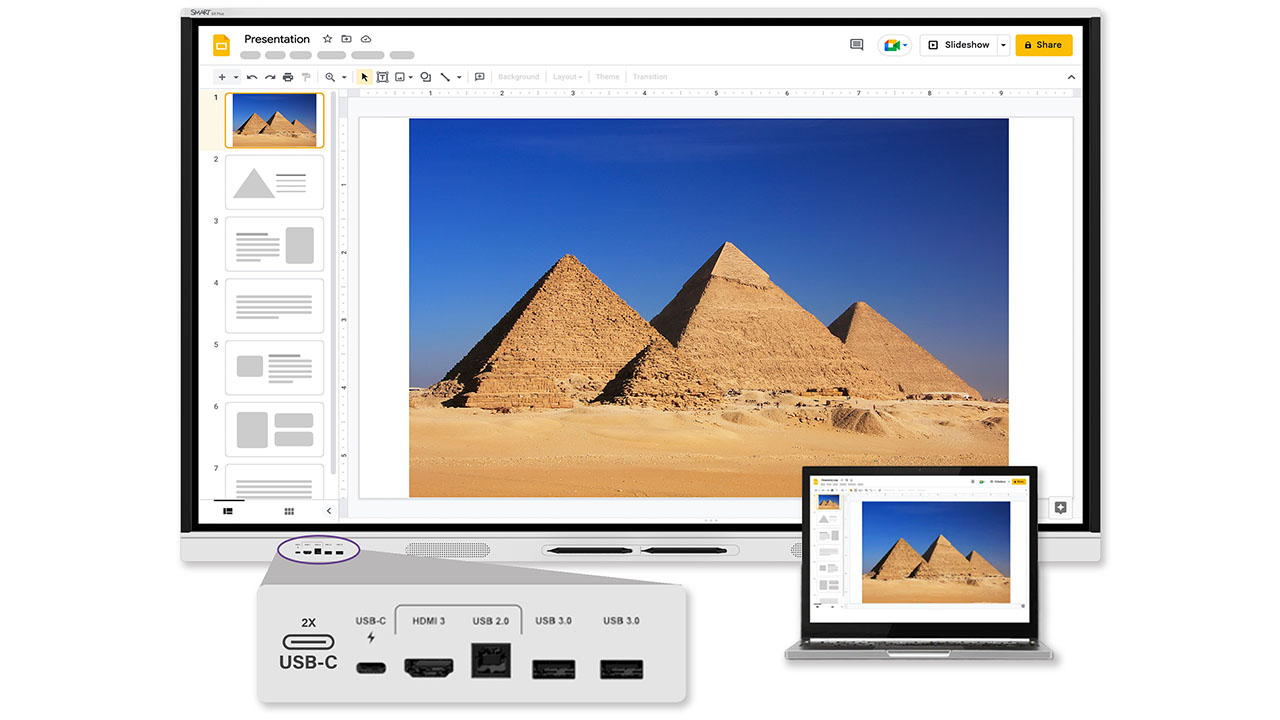Screen dimensions: 1280x720
Task: Expand the Zoom tool dropdown
Action: point(342,77)
